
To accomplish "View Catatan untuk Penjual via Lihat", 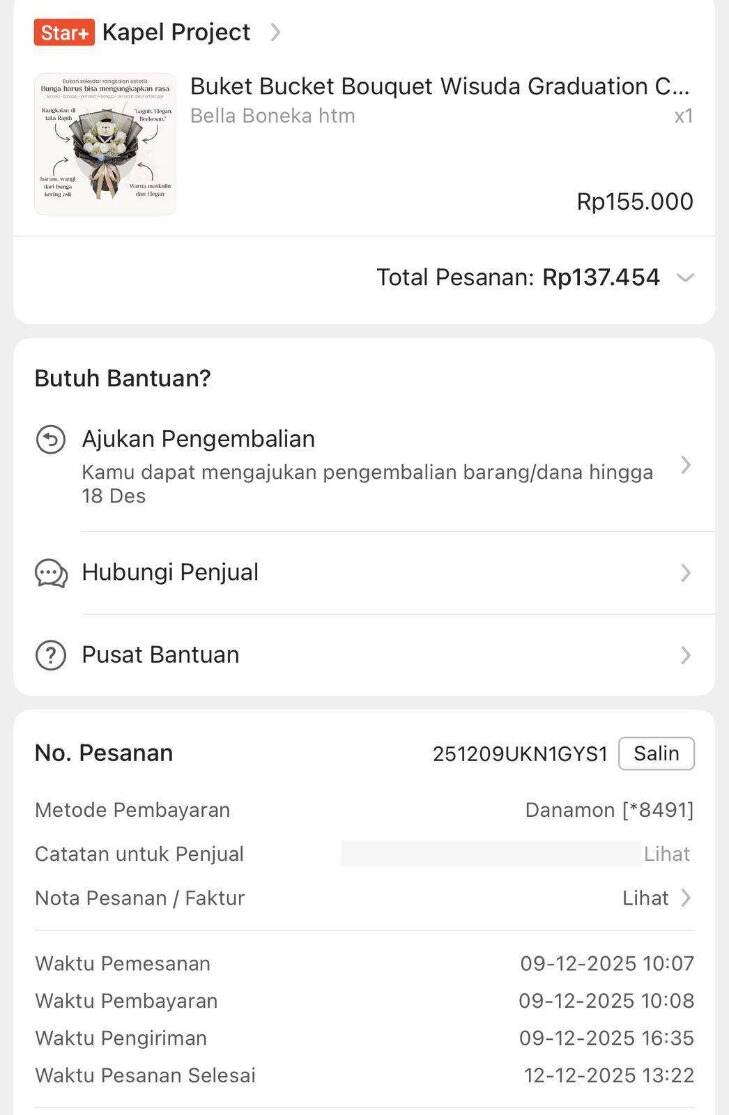I will click(x=667, y=854).
